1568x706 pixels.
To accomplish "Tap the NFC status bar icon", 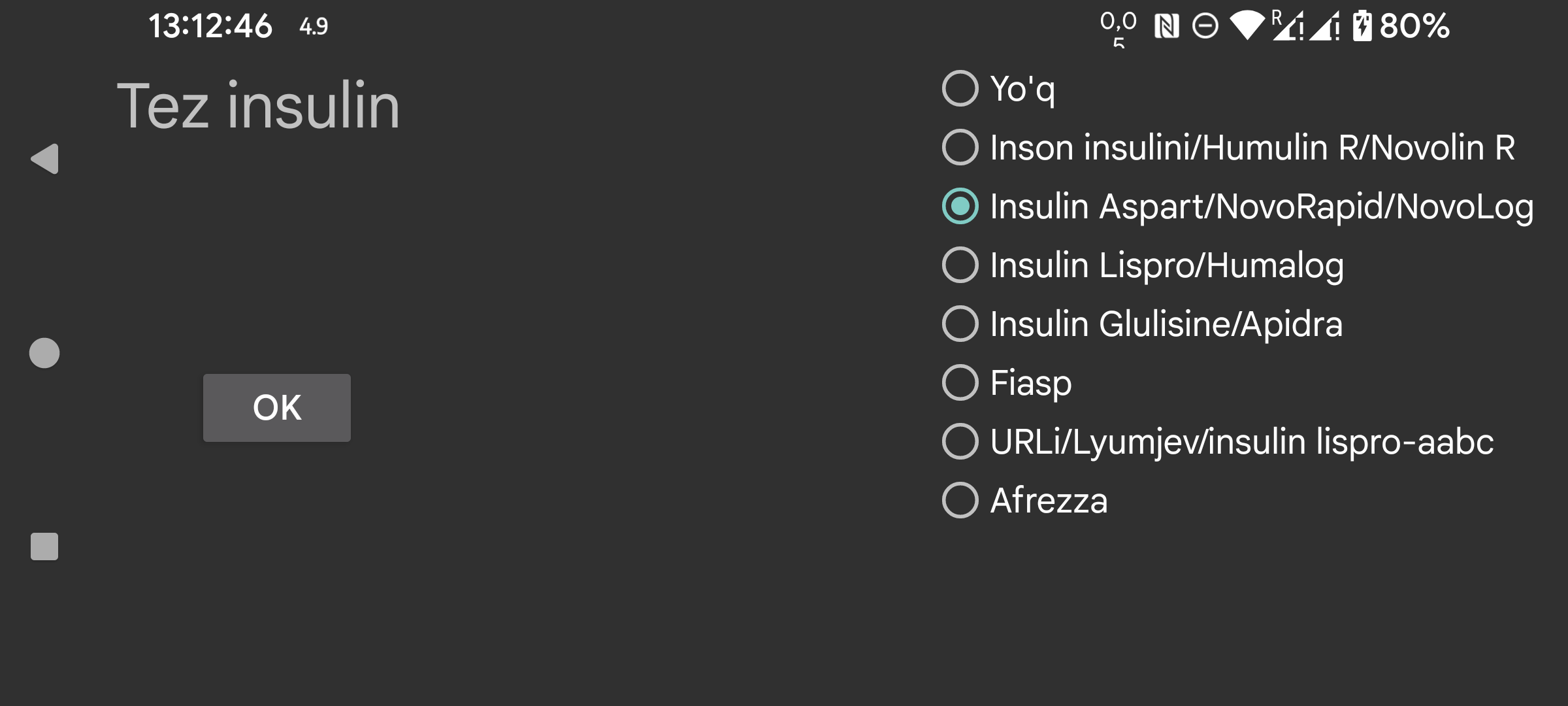I will (1167, 27).
